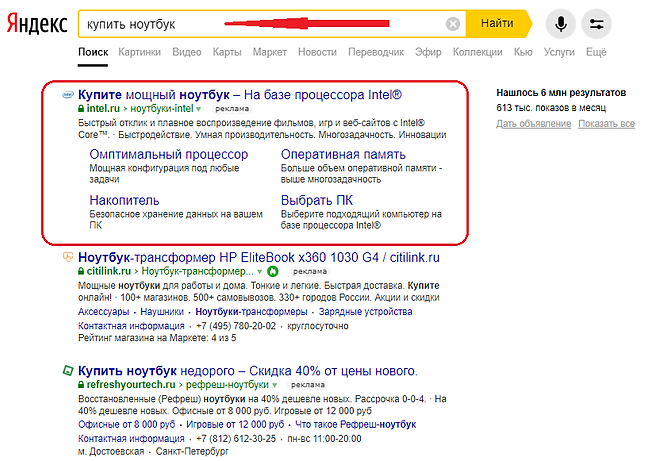Expand the arrow after Ноутбук-трансформер... URL
The width and height of the screenshot is (648, 461).
[x=260, y=272]
